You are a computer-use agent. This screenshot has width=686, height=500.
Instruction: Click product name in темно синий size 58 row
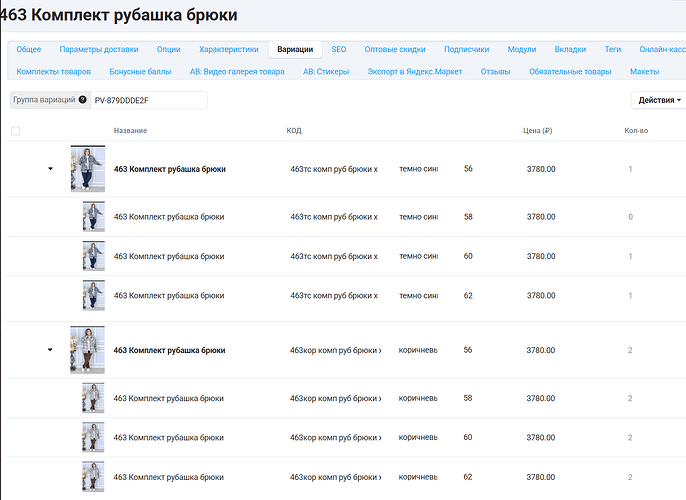pos(169,216)
